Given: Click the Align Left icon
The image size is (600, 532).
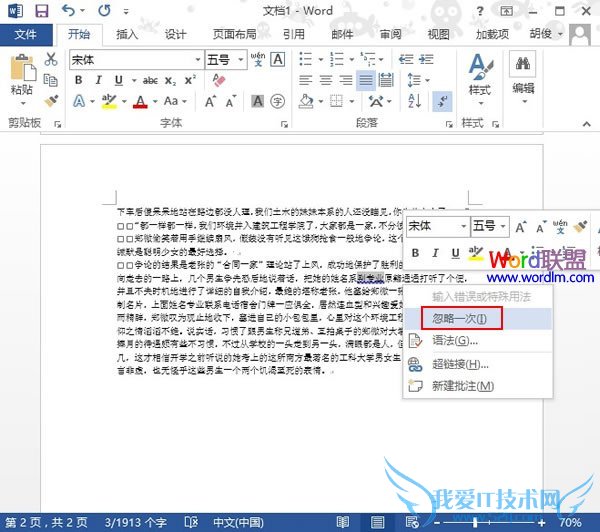Looking at the screenshot, I should point(305,80).
